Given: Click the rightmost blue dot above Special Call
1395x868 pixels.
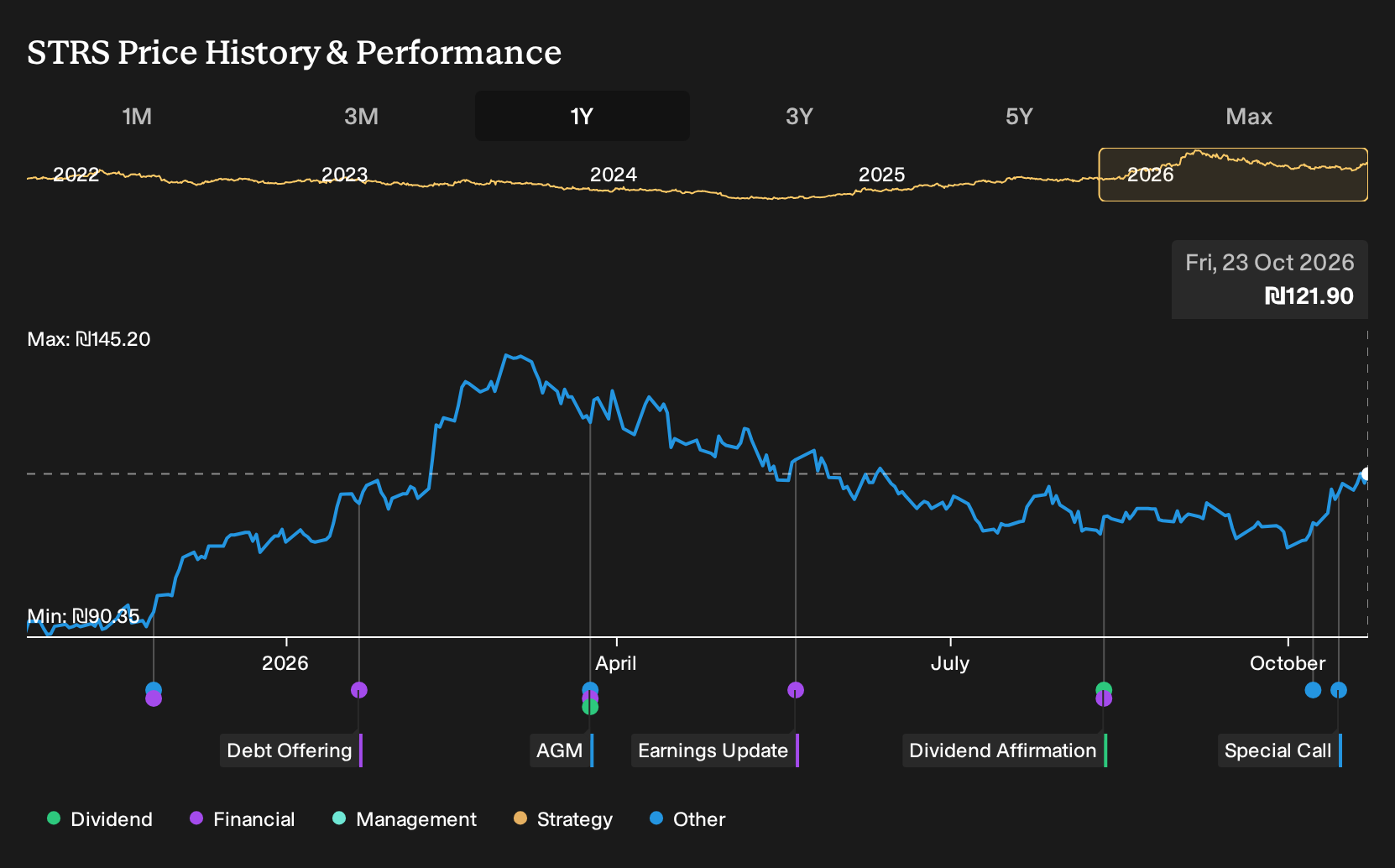Looking at the screenshot, I should 1339,690.
